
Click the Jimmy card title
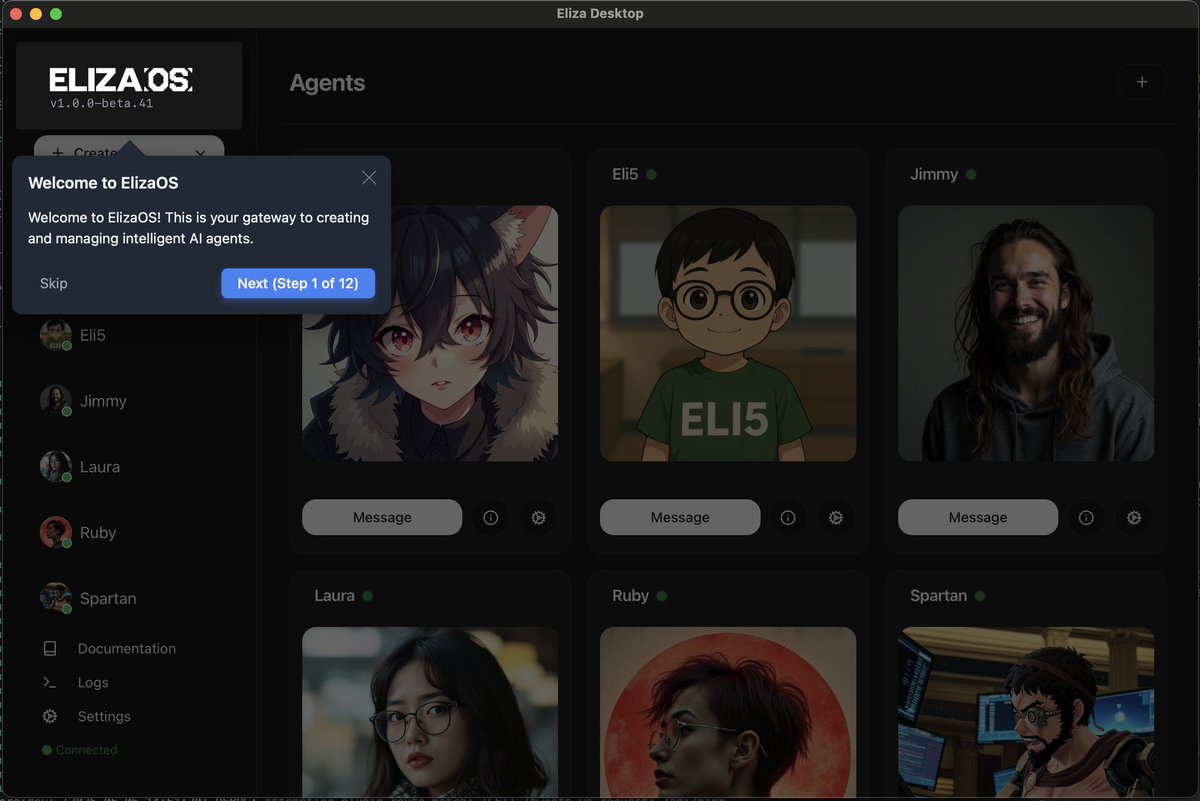click(934, 174)
